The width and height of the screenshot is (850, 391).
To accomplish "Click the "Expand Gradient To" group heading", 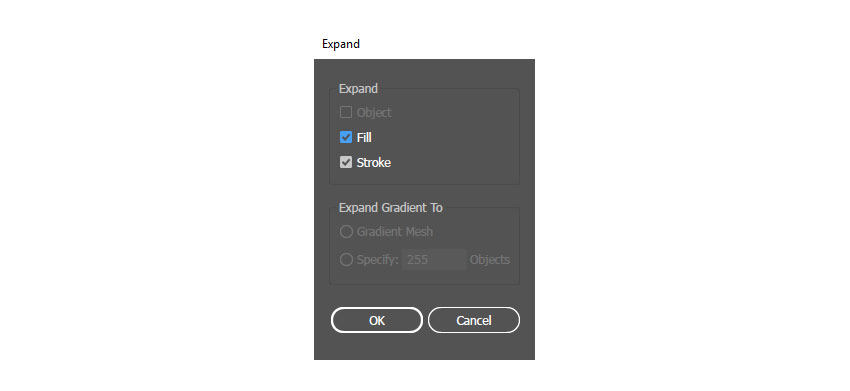I will click(391, 208).
